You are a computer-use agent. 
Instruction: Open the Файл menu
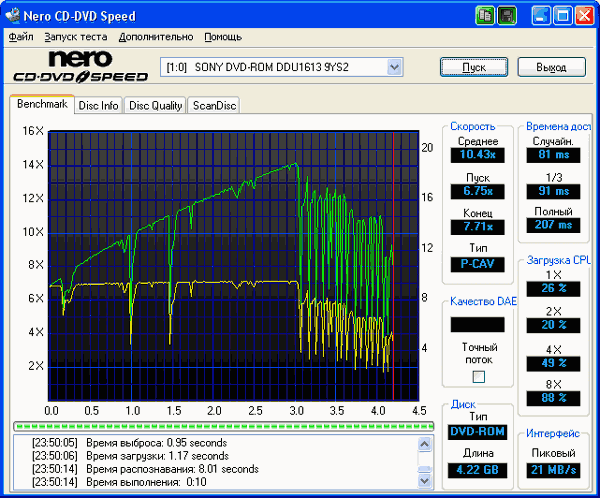pyautogui.click(x=21, y=37)
